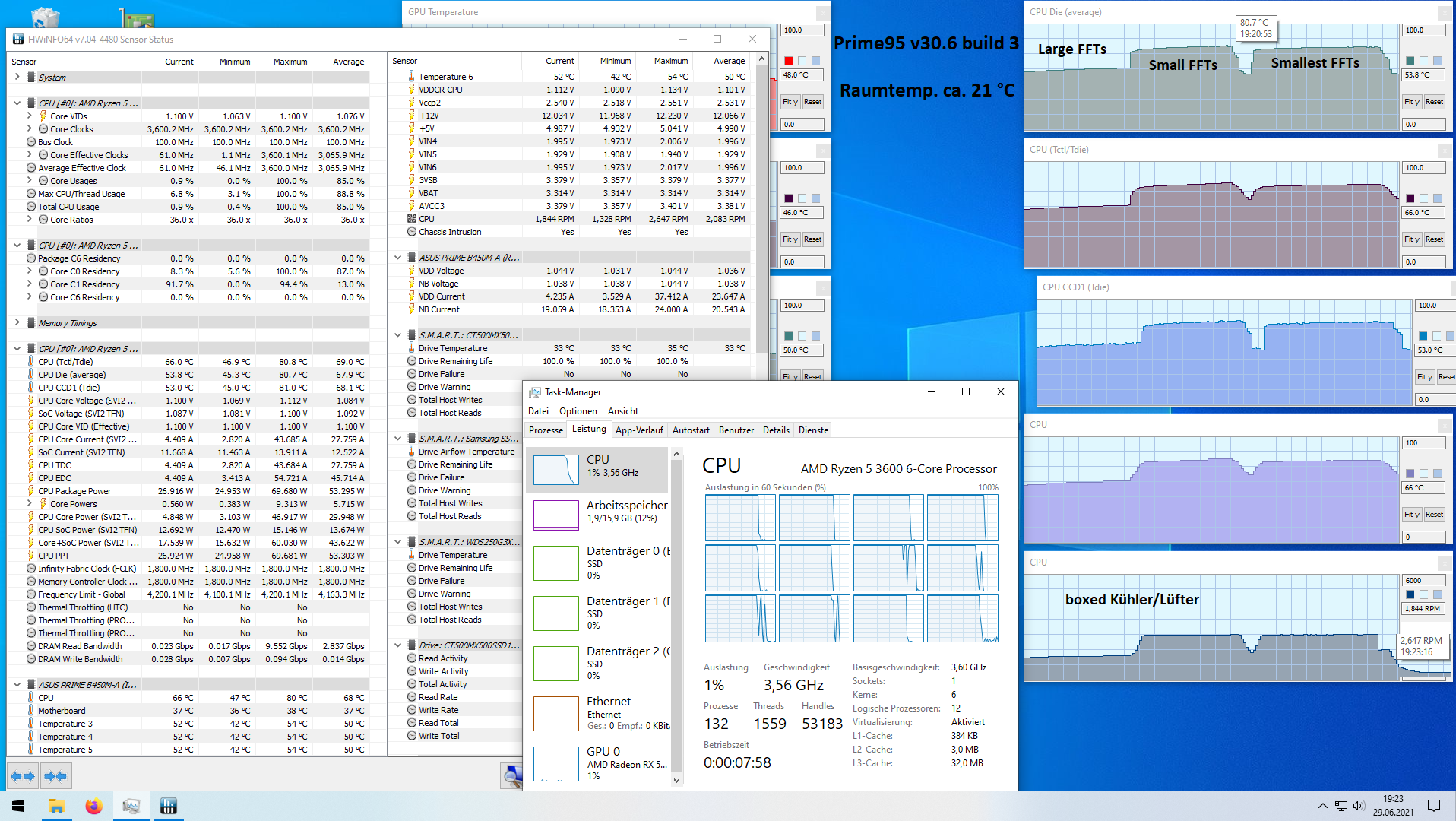
Task: Click the icon beside CPU Package Power row
Action: pyautogui.click(x=31, y=491)
